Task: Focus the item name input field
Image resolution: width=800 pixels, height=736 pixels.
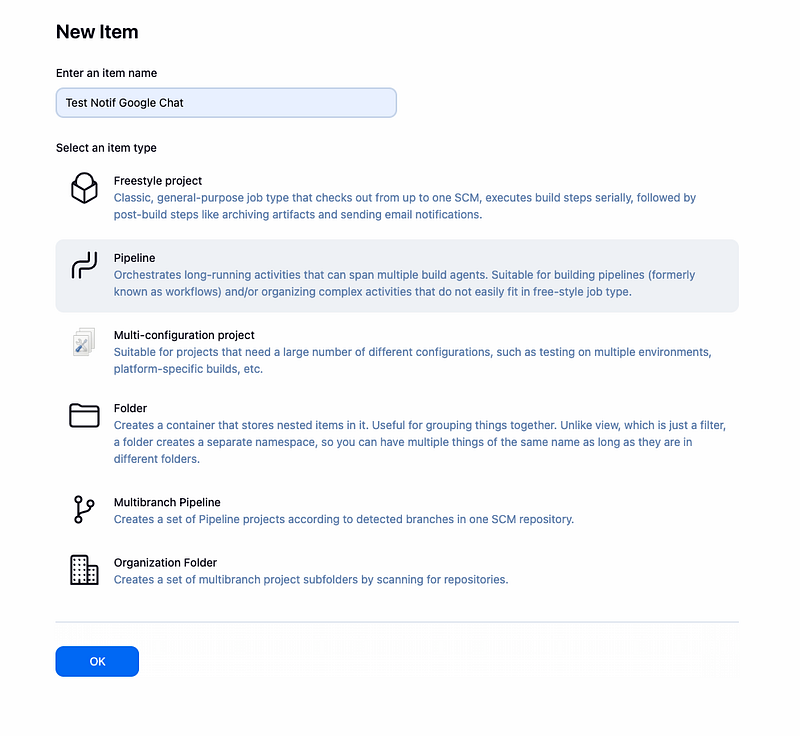Action: coord(226,103)
